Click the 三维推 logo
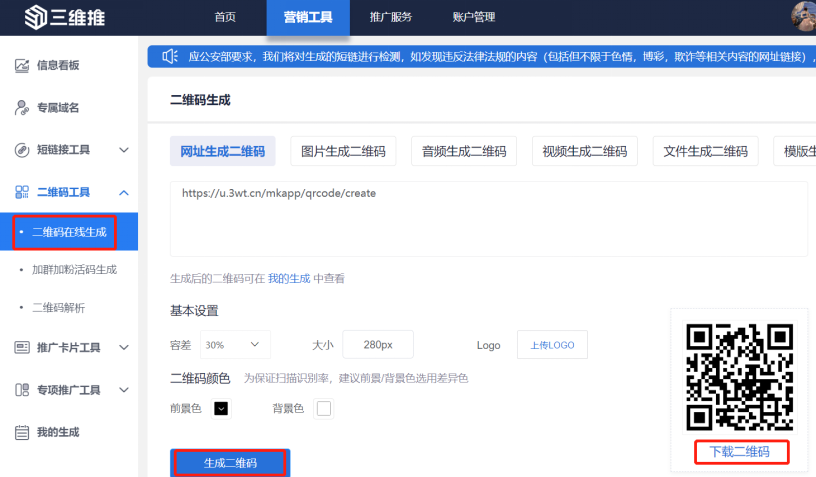This screenshot has height=477, width=816. point(65,17)
